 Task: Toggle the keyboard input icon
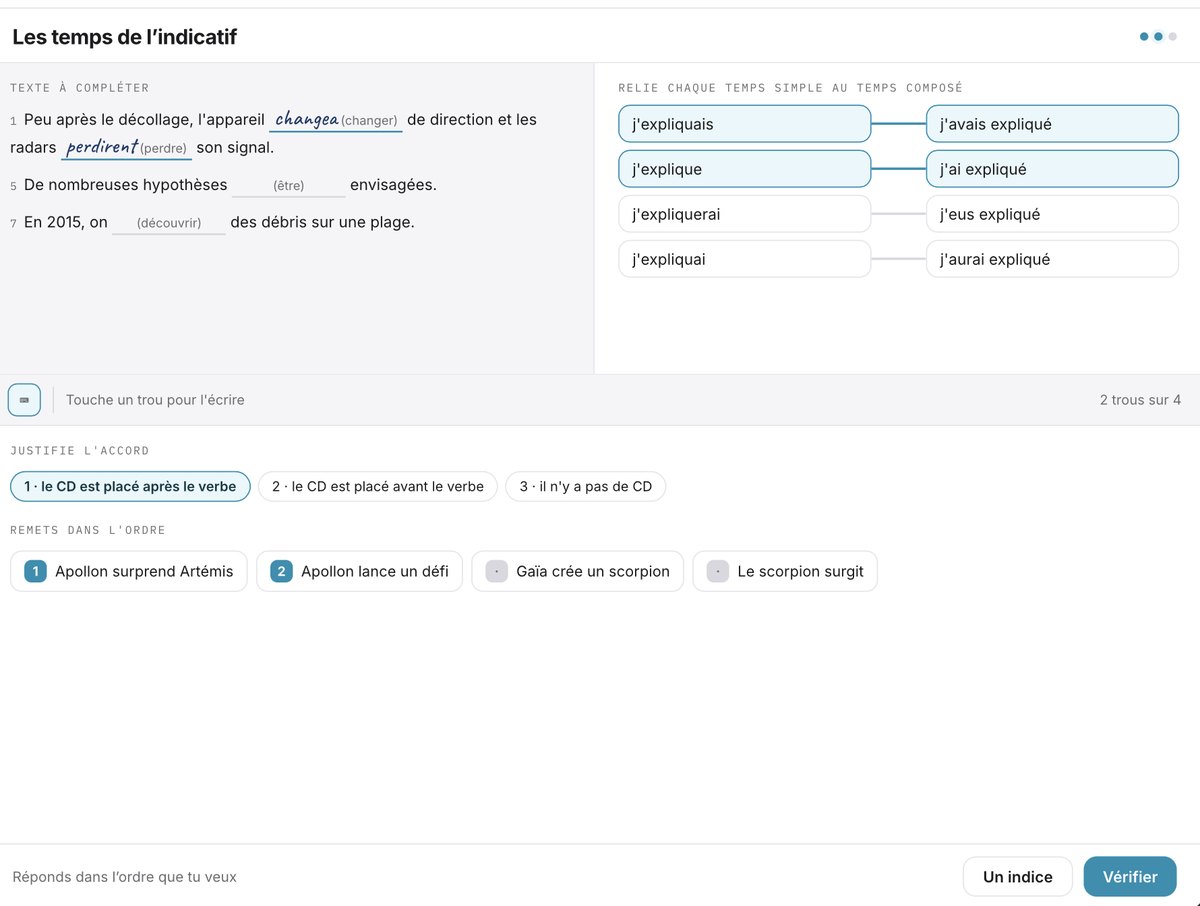[24, 400]
